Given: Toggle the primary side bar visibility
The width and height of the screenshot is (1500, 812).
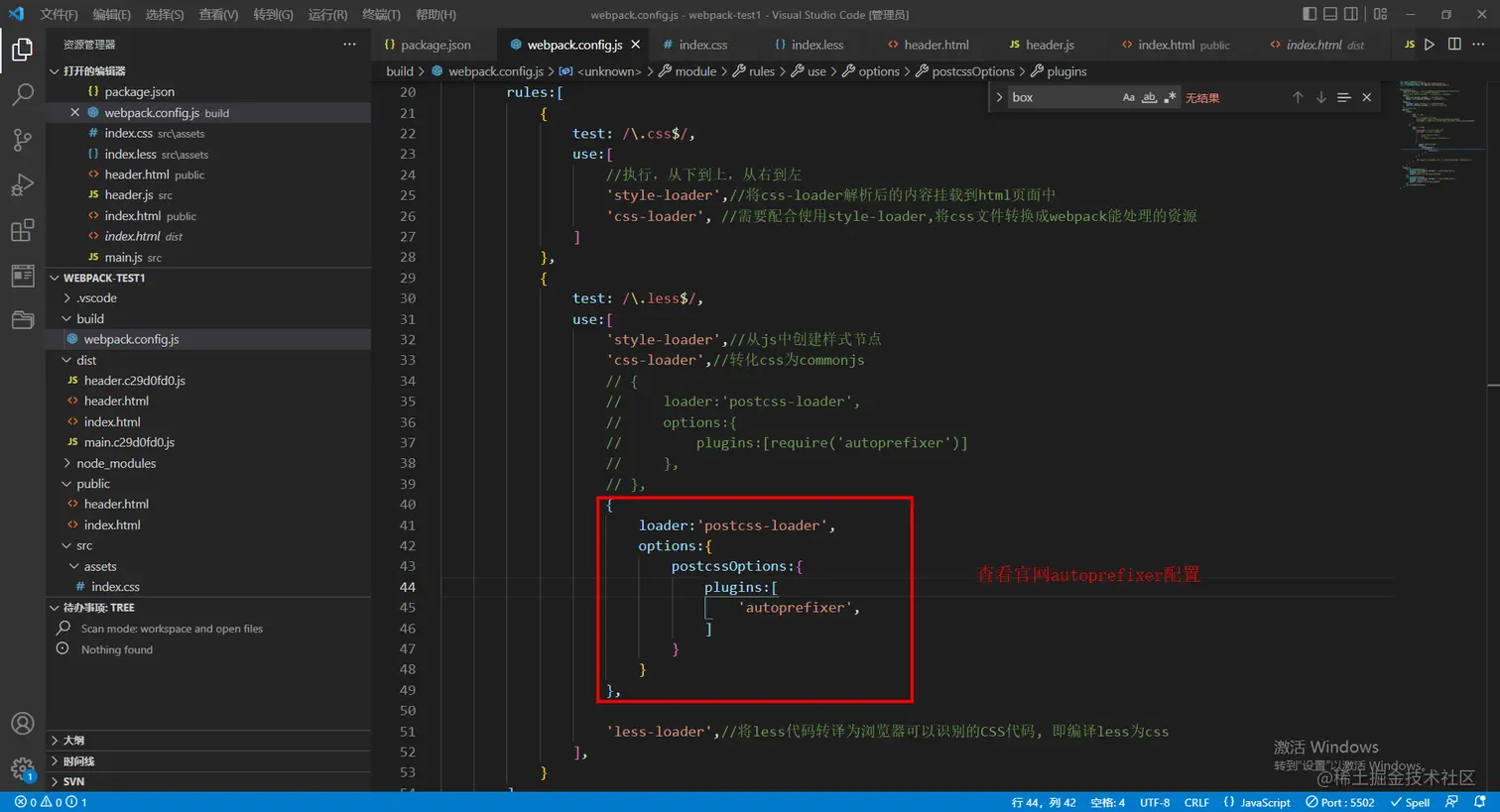Looking at the screenshot, I should tap(1310, 14).
